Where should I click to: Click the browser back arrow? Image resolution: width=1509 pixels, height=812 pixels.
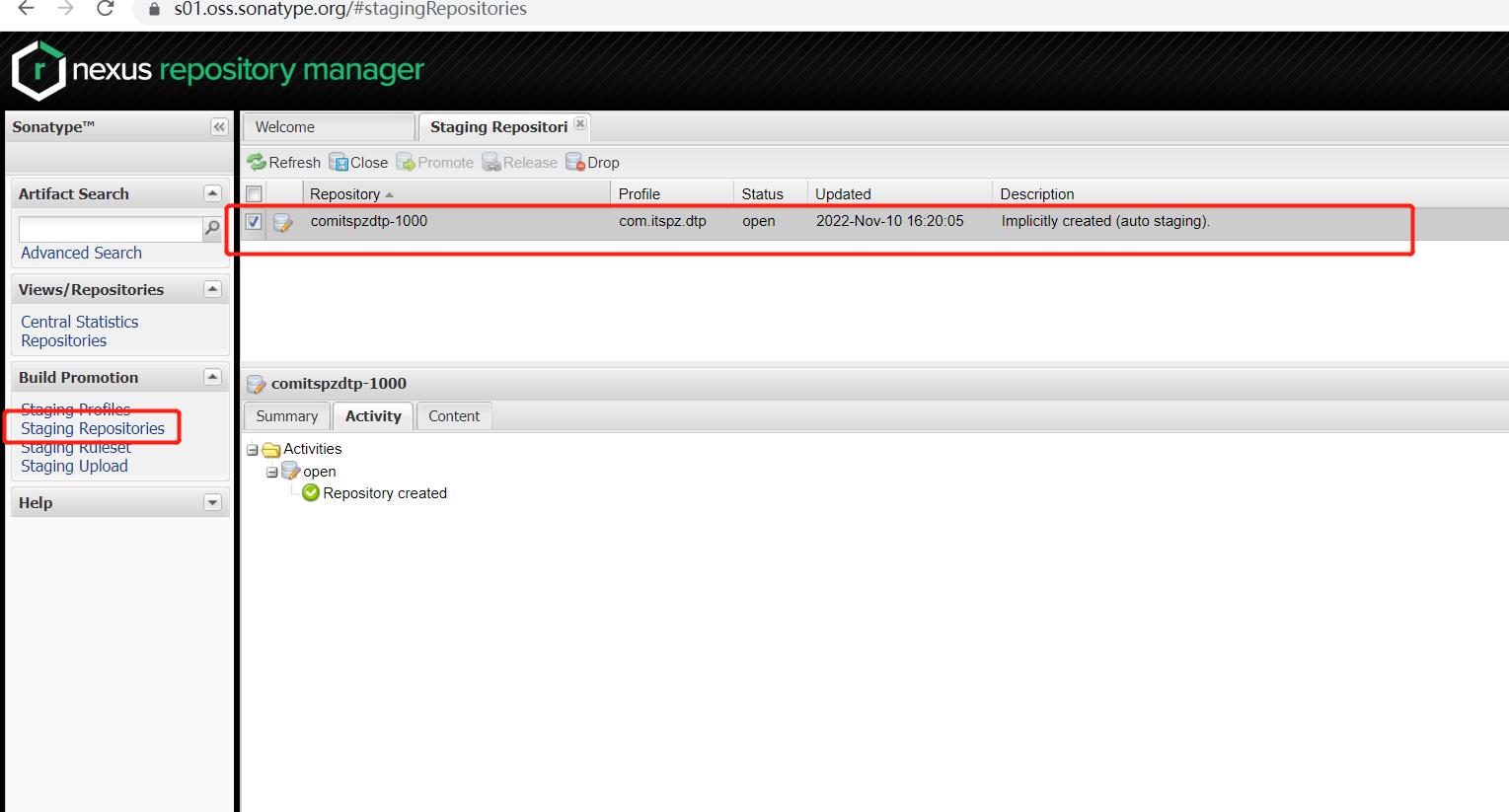pyautogui.click(x=27, y=9)
